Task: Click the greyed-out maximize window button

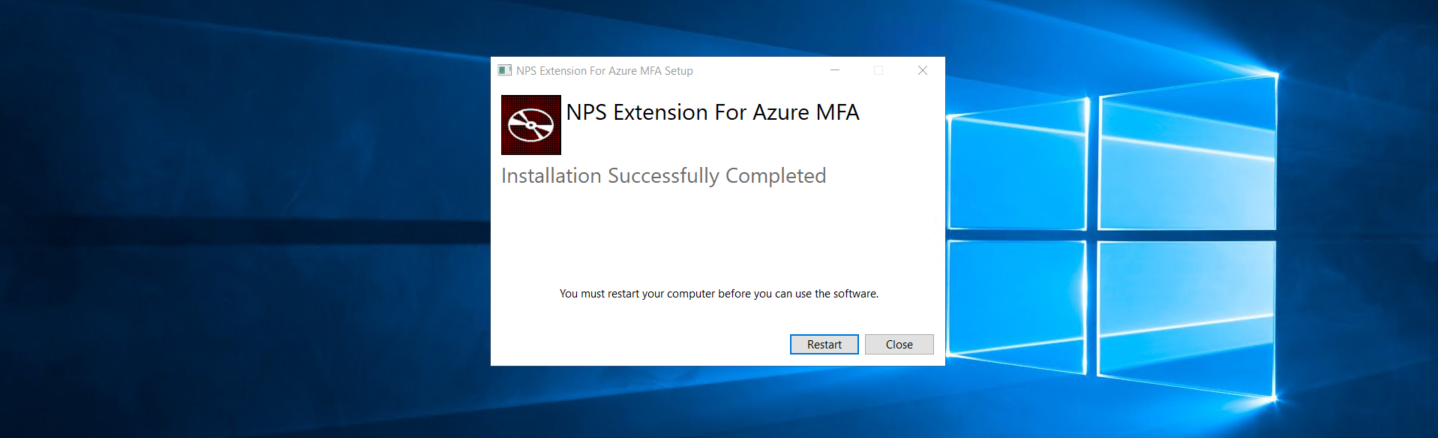Action: (x=879, y=71)
